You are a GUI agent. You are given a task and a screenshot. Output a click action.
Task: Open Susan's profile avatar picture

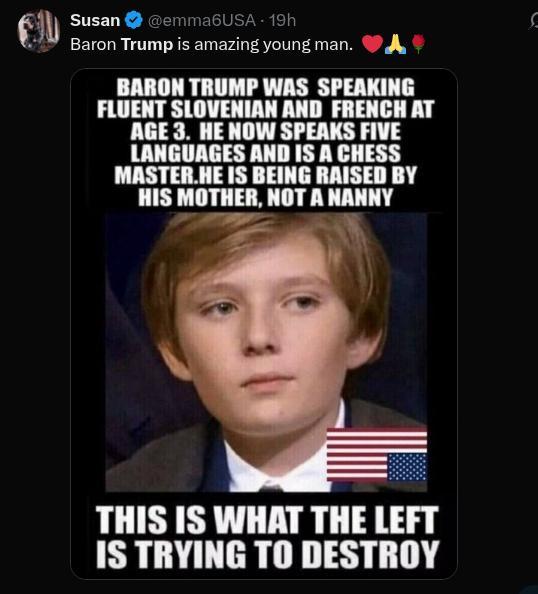tap(39, 31)
